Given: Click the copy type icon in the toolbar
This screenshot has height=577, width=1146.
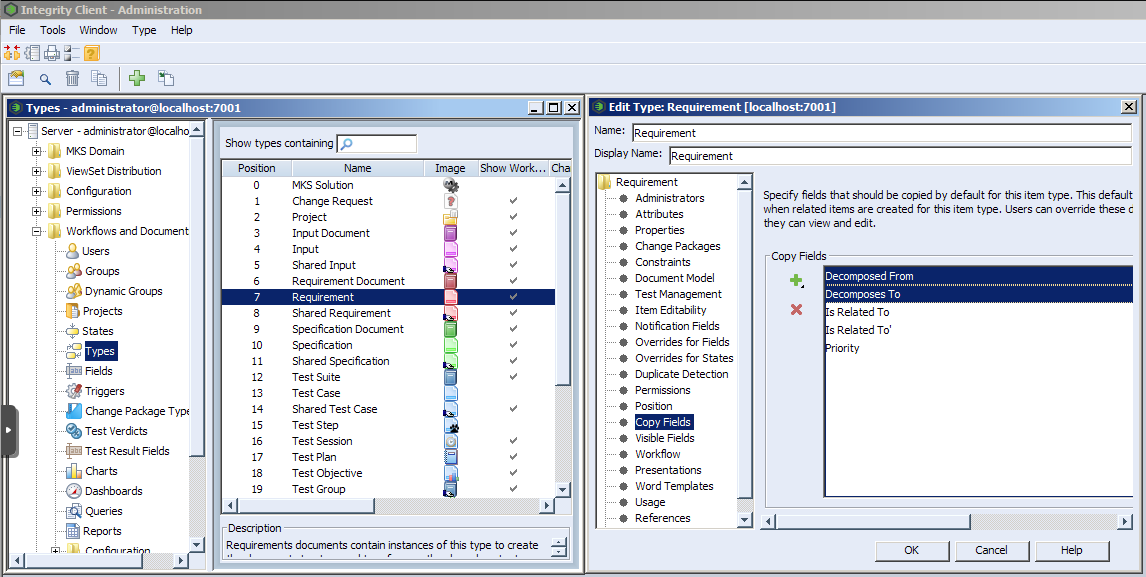Looking at the screenshot, I should pos(166,78).
